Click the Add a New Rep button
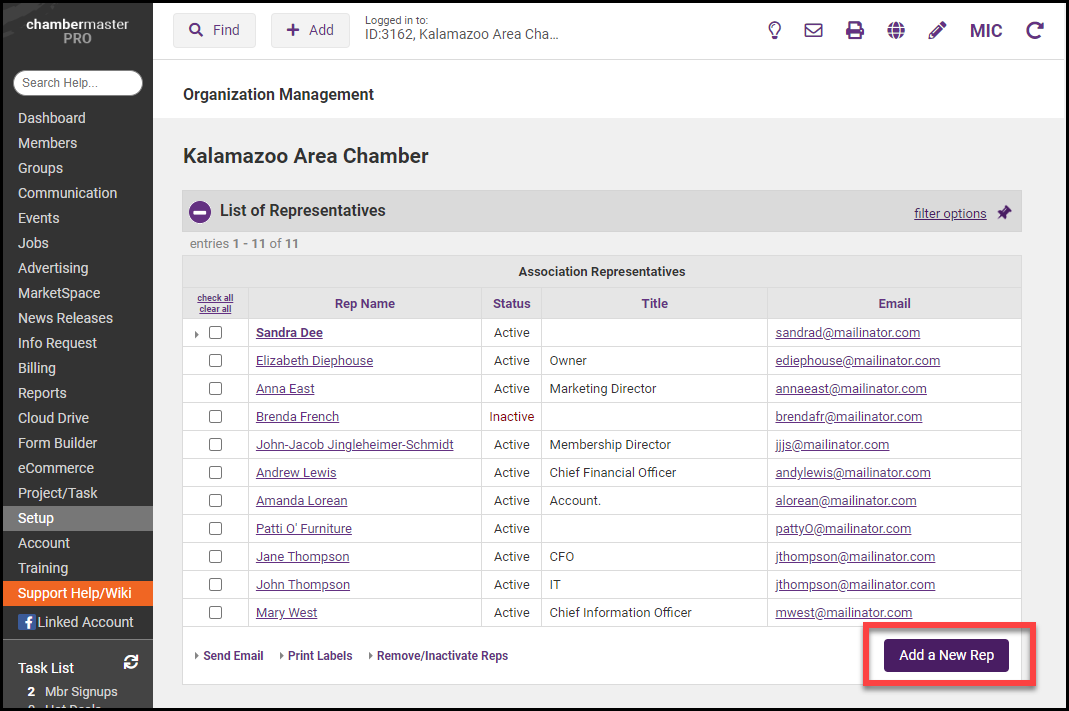 click(946, 655)
